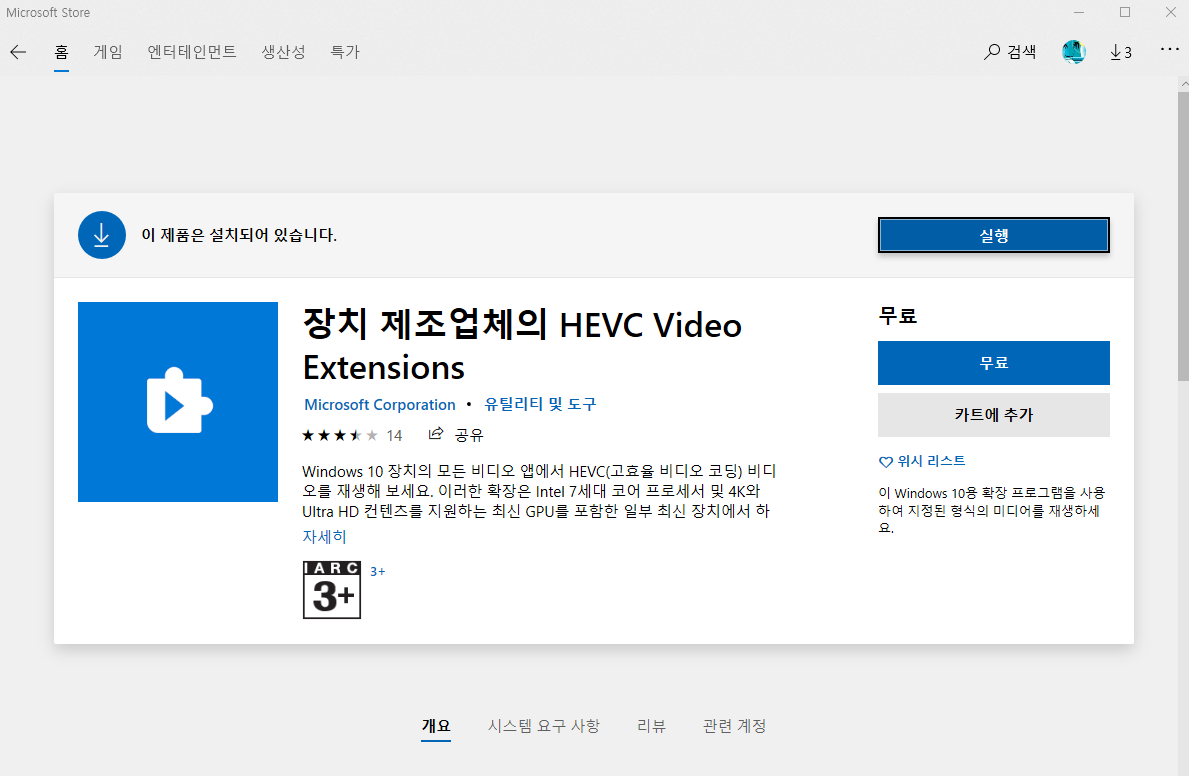Click the rating count 14

point(394,435)
